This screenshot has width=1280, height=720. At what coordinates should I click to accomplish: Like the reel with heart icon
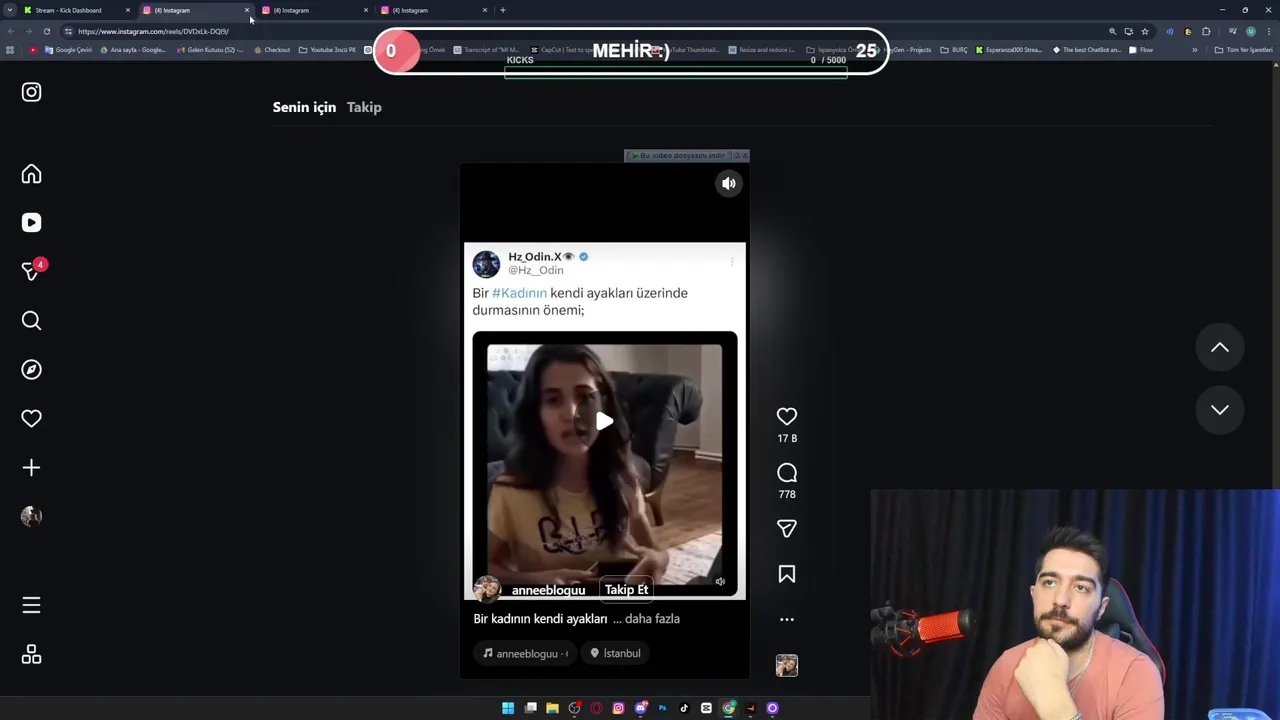787,416
